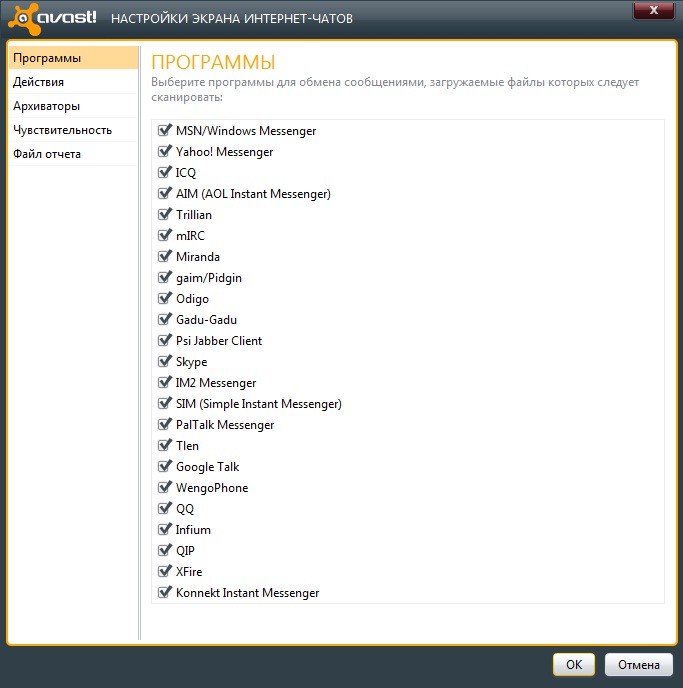The width and height of the screenshot is (683, 688).
Task: Uncheck MSN/Windows Messenger checkbox
Action: coord(164,130)
